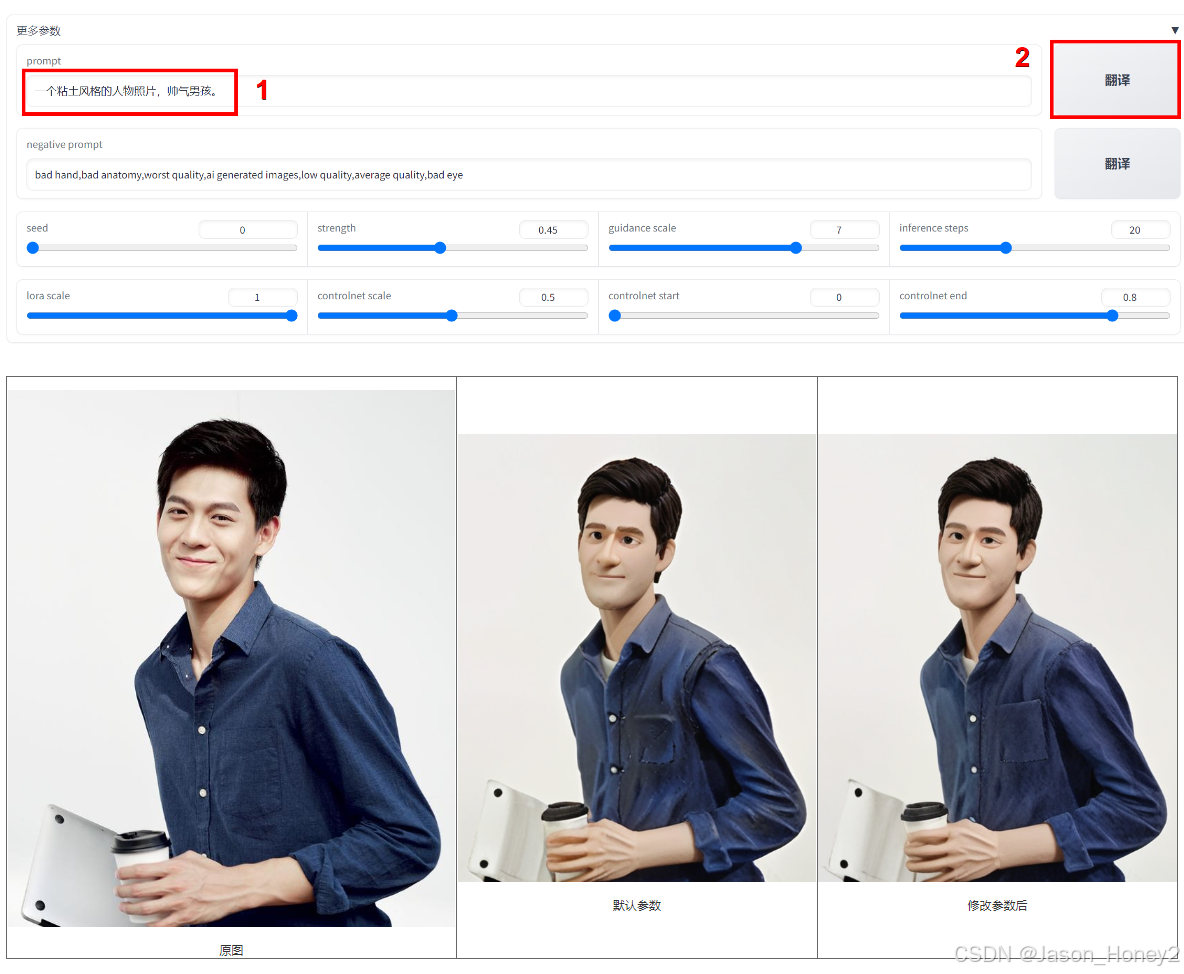Edit the controlnet start value box
This screenshot has width=1184, height=974.
[x=844, y=297]
